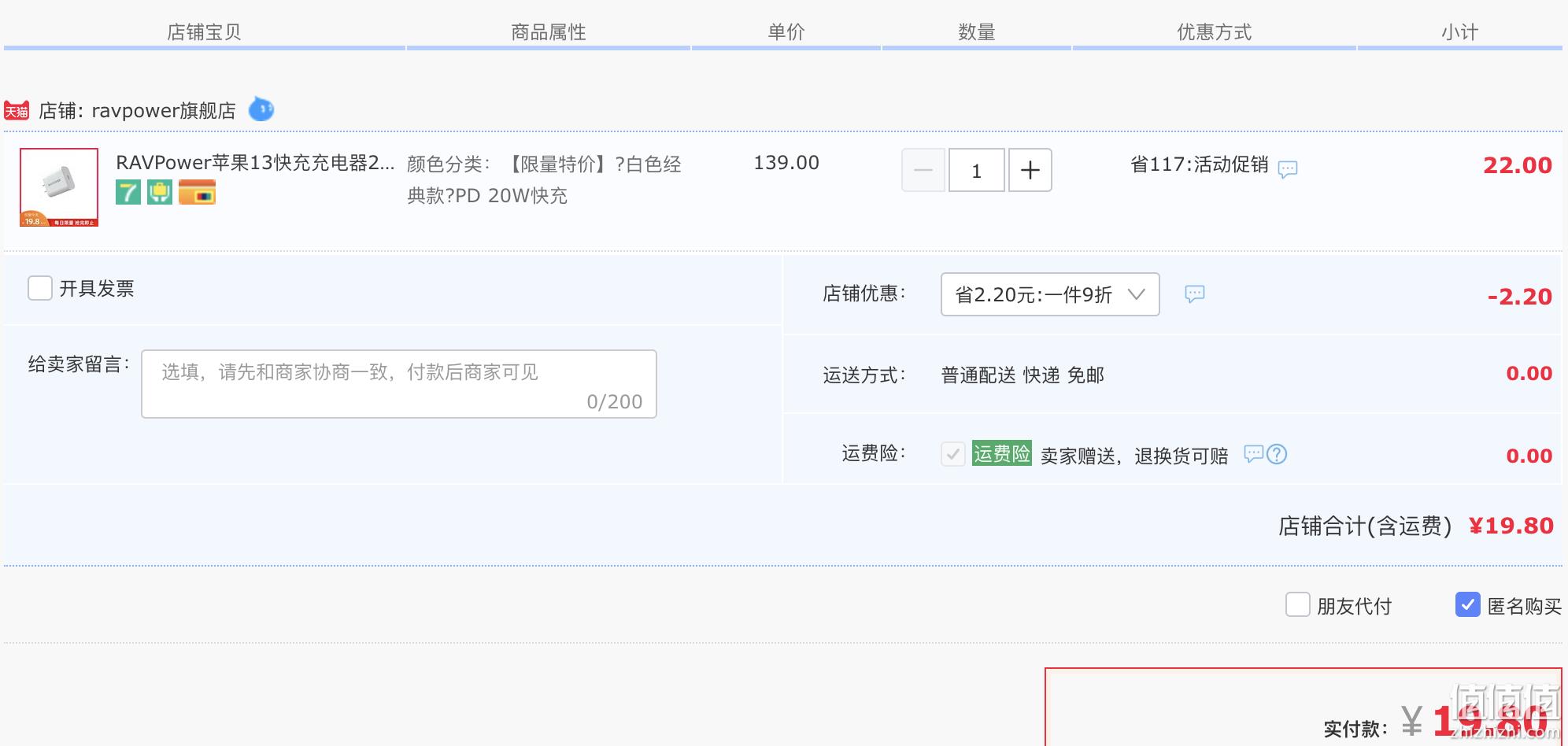Click the Tmall logo icon beside the shop name

(17, 110)
